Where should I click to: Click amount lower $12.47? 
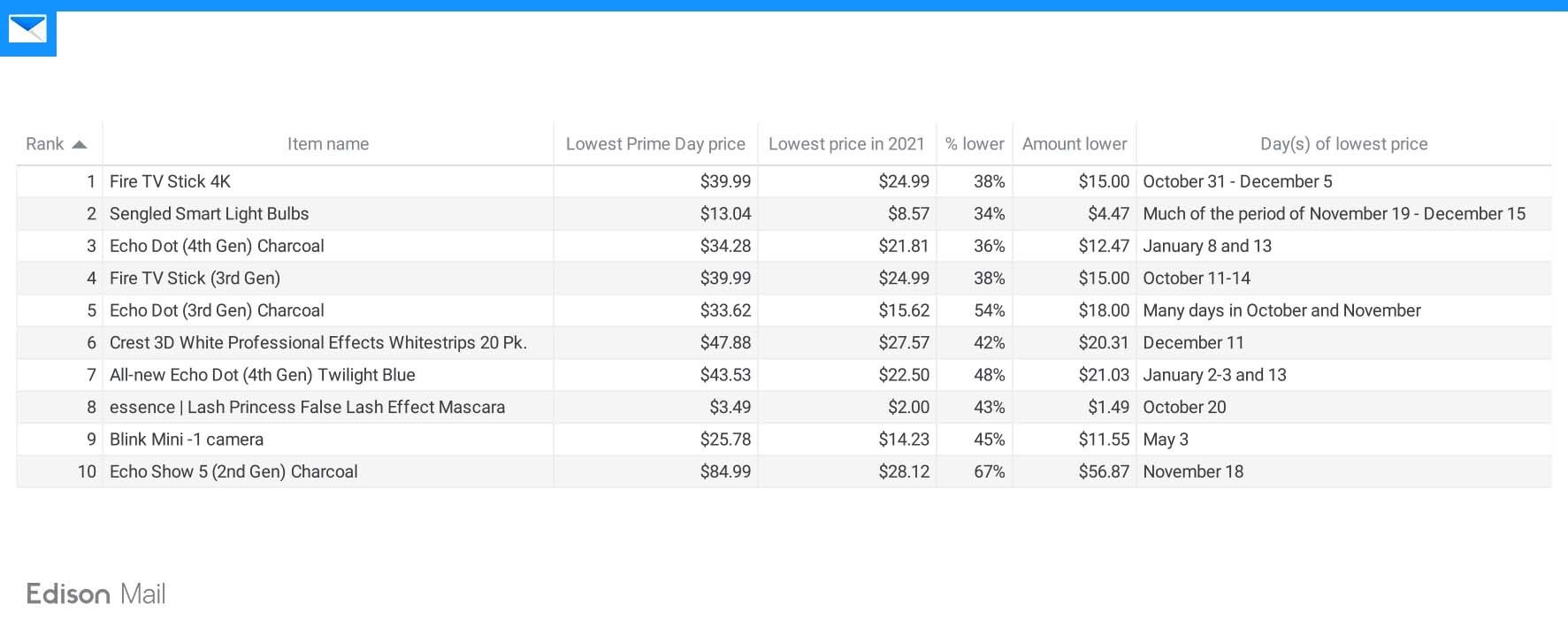point(1104,246)
